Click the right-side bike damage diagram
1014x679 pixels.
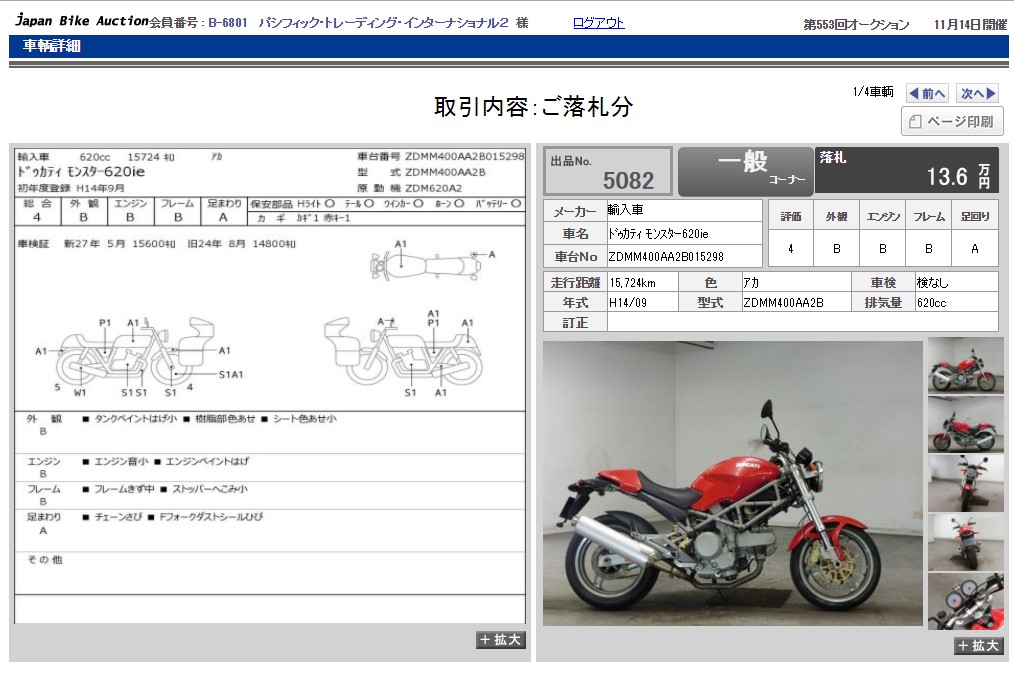pyautogui.click(x=404, y=352)
